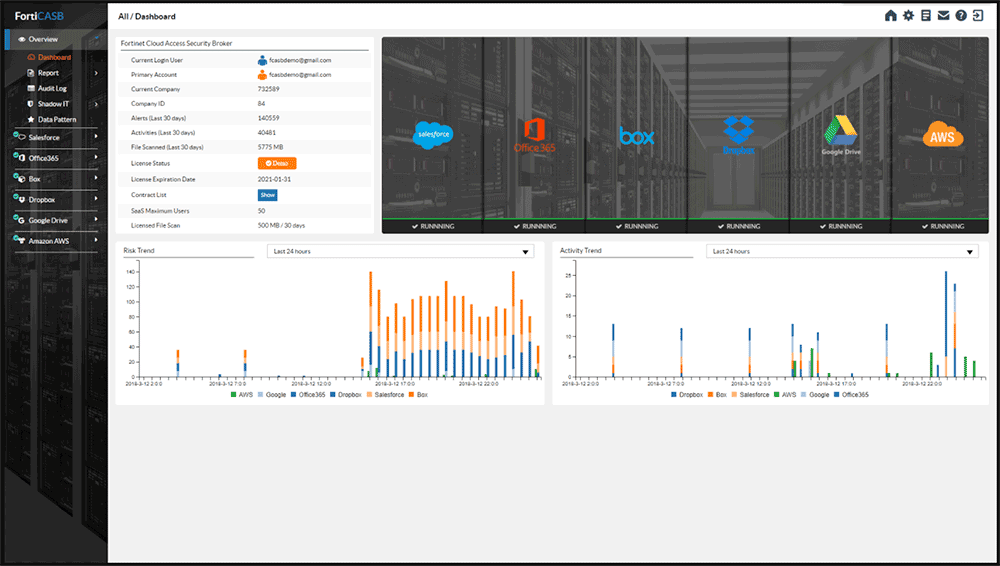Select the Dropbox logo in banner

(738, 135)
